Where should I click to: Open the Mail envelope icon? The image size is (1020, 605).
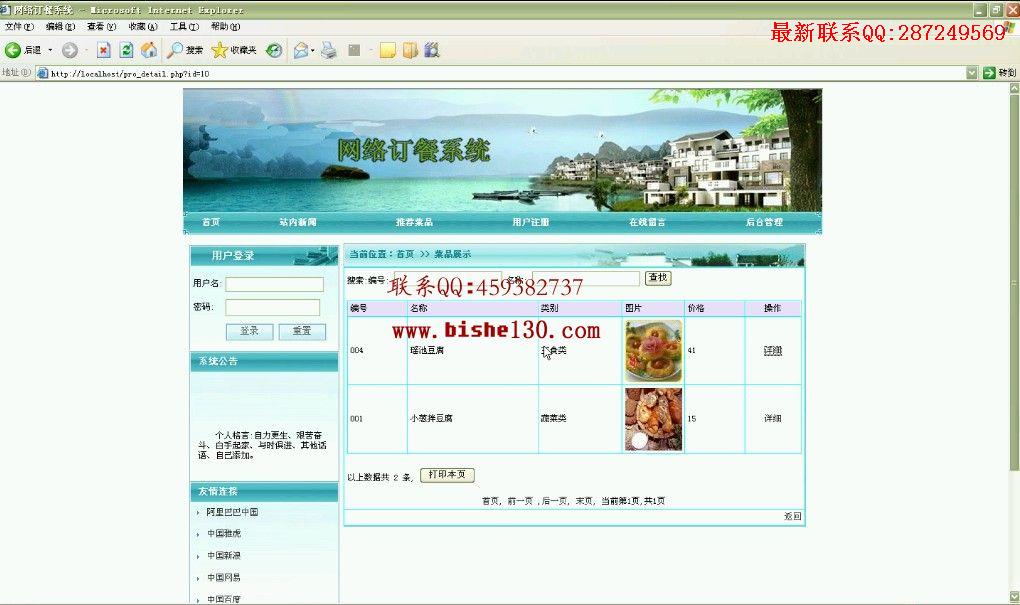click(301, 50)
